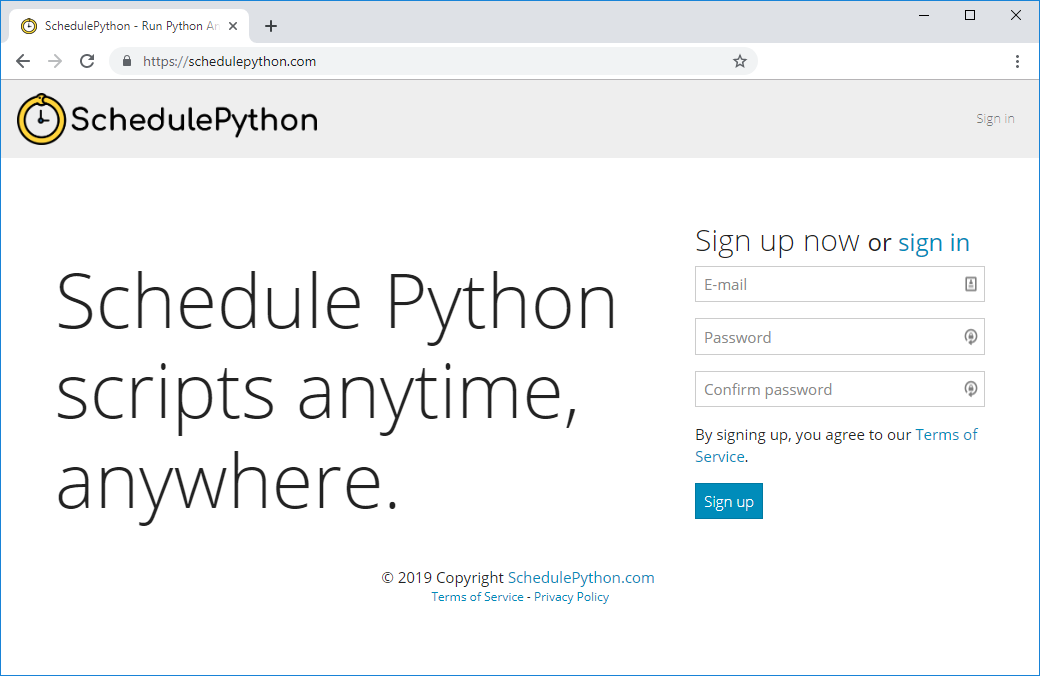This screenshot has height=676, width=1040.
Task: Select the SchedulePython browser tab
Action: [x=129, y=26]
